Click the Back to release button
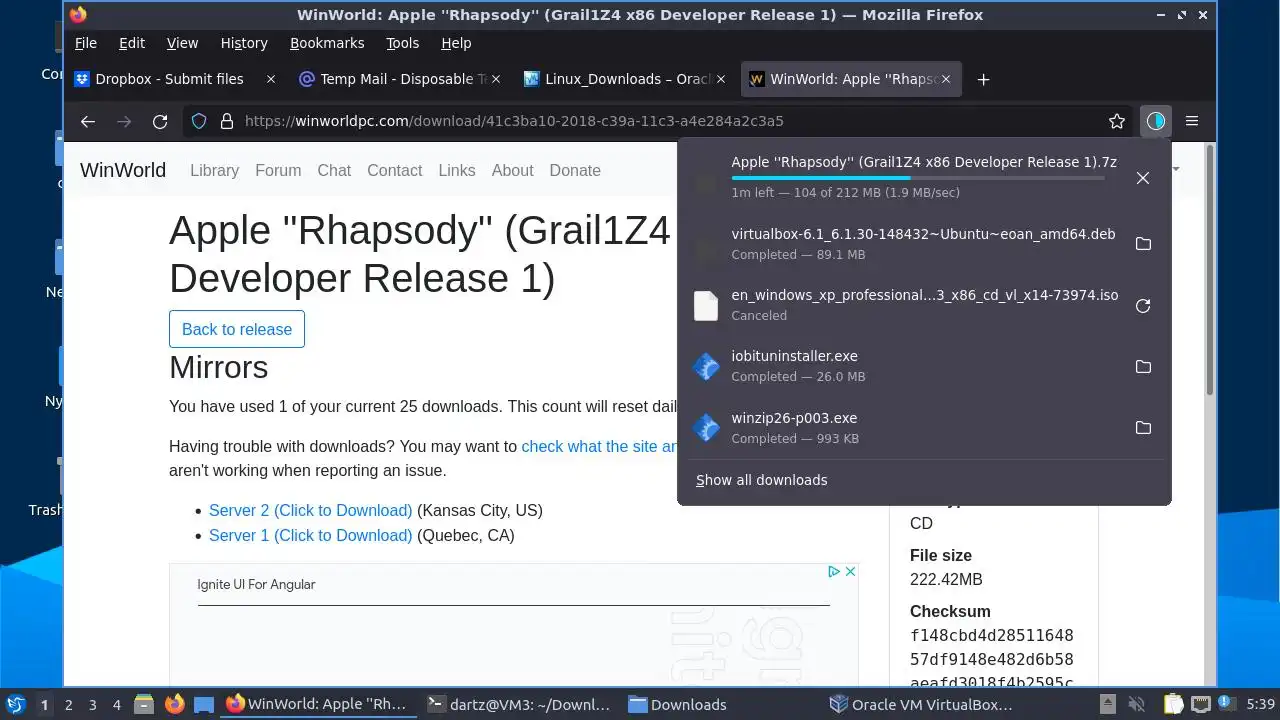The height and width of the screenshot is (720, 1280). (237, 329)
